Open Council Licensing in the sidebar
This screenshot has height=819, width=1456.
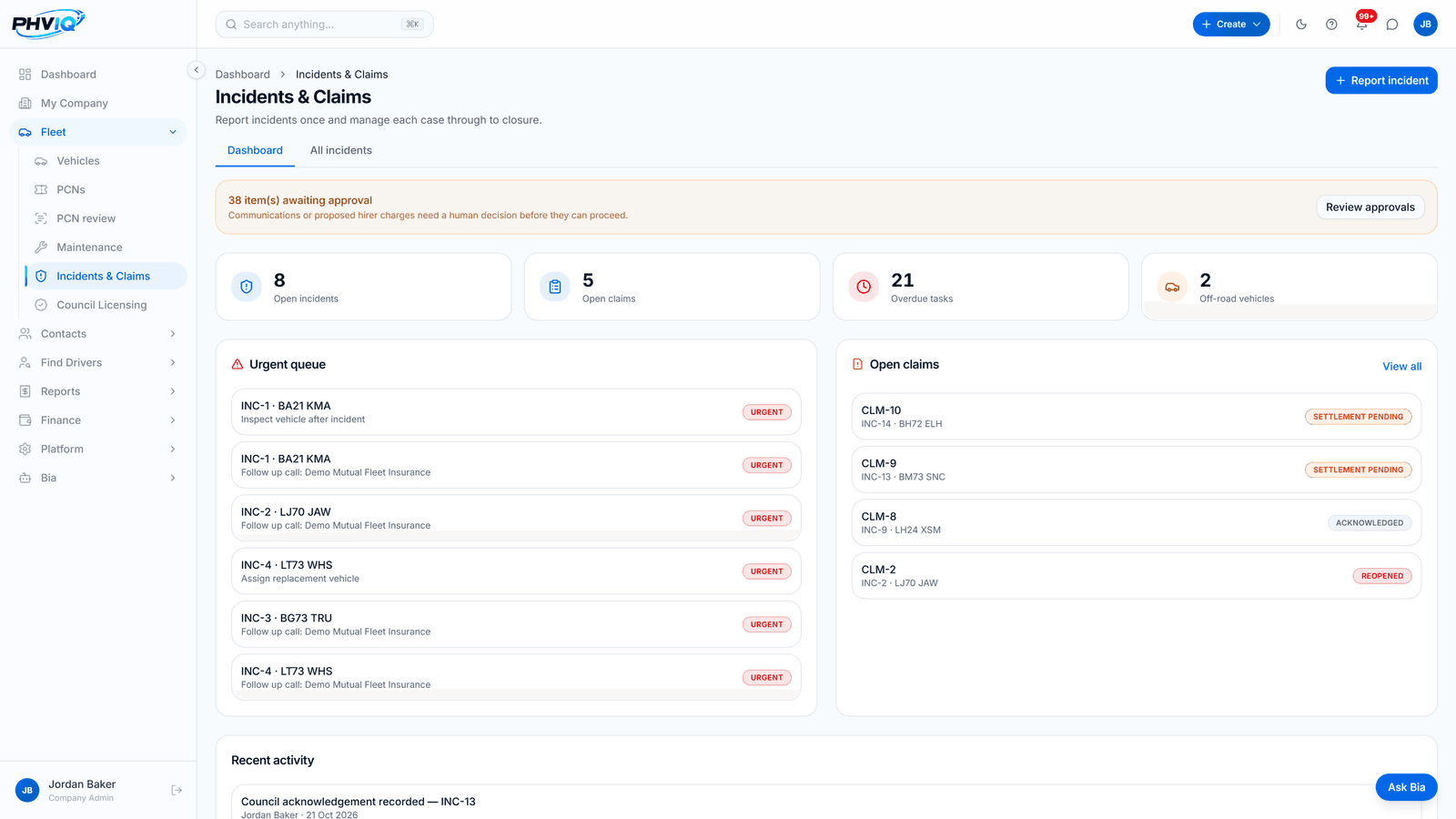click(x=106, y=305)
